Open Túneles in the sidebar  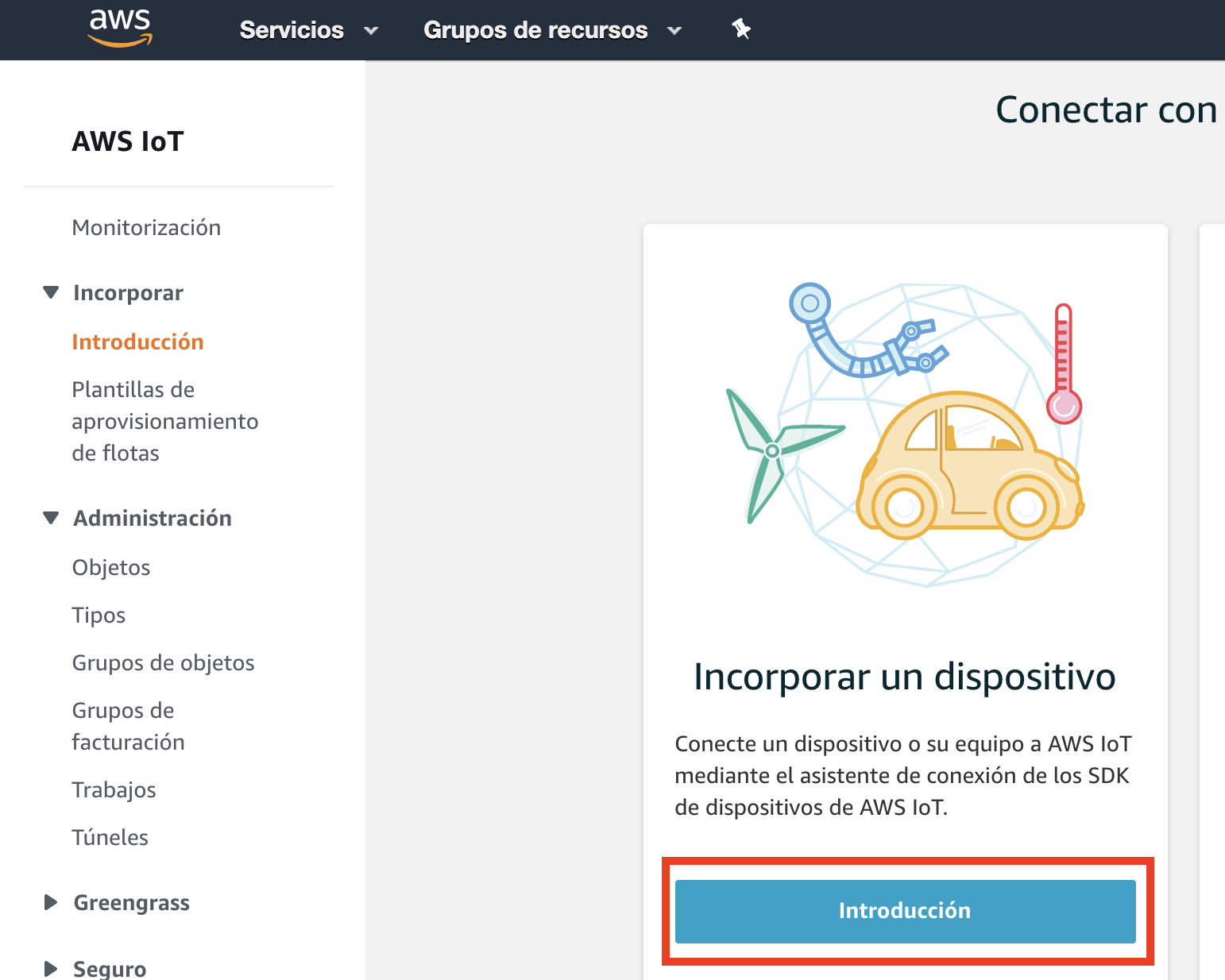(x=110, y=837)
